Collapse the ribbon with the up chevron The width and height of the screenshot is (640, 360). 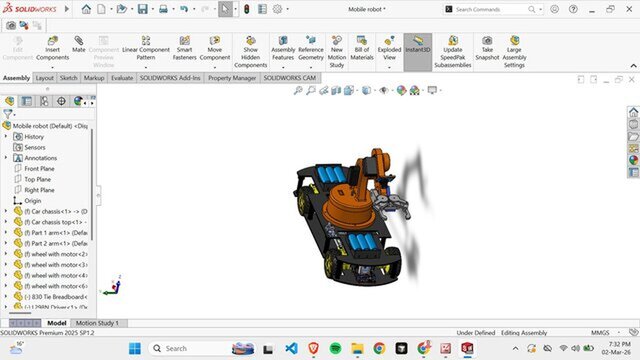(633, 66)
